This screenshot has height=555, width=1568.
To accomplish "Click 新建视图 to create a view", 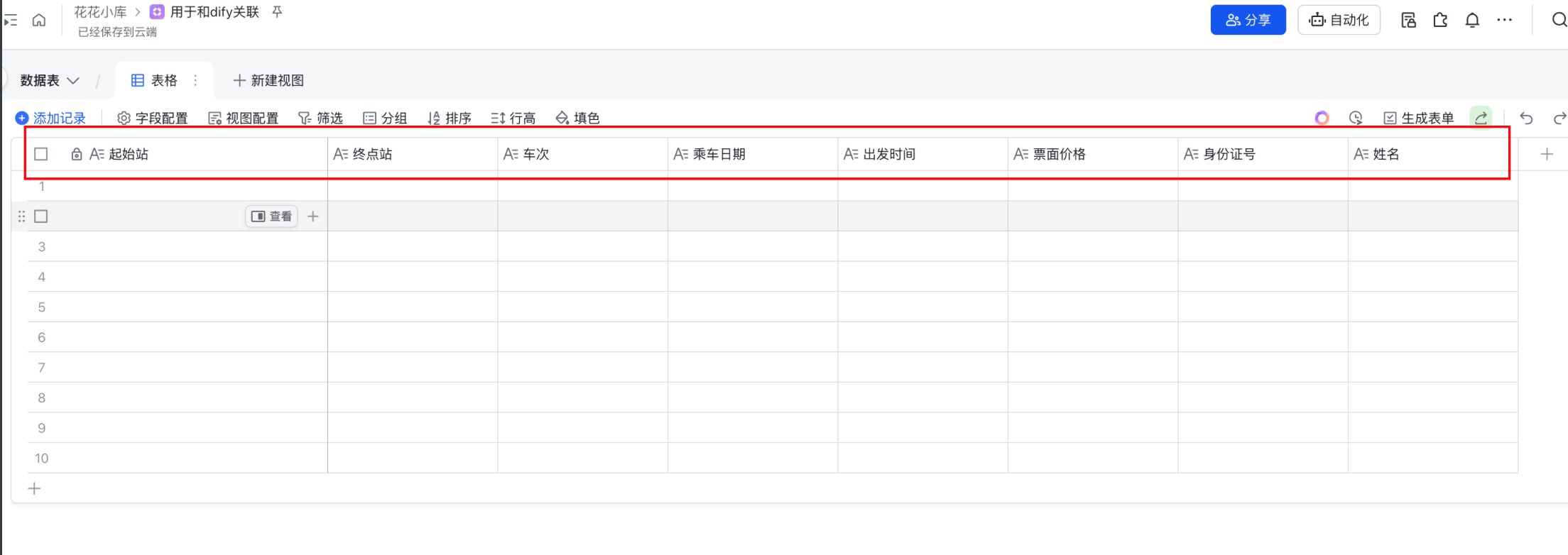I will tap(268, 80).
